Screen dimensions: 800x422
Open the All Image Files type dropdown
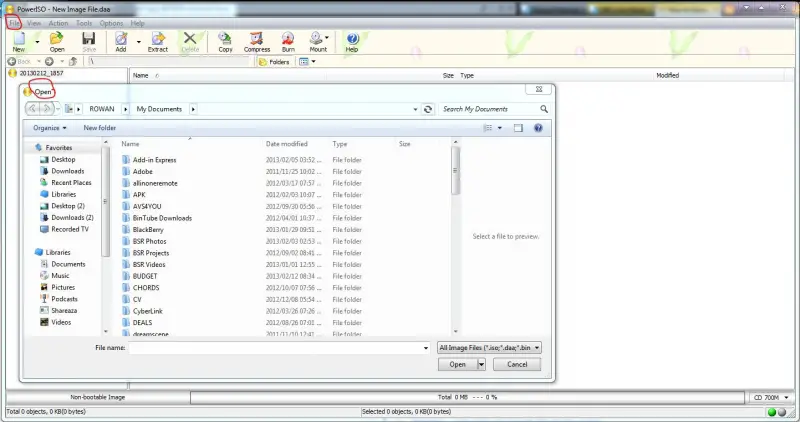click(489, 347)
